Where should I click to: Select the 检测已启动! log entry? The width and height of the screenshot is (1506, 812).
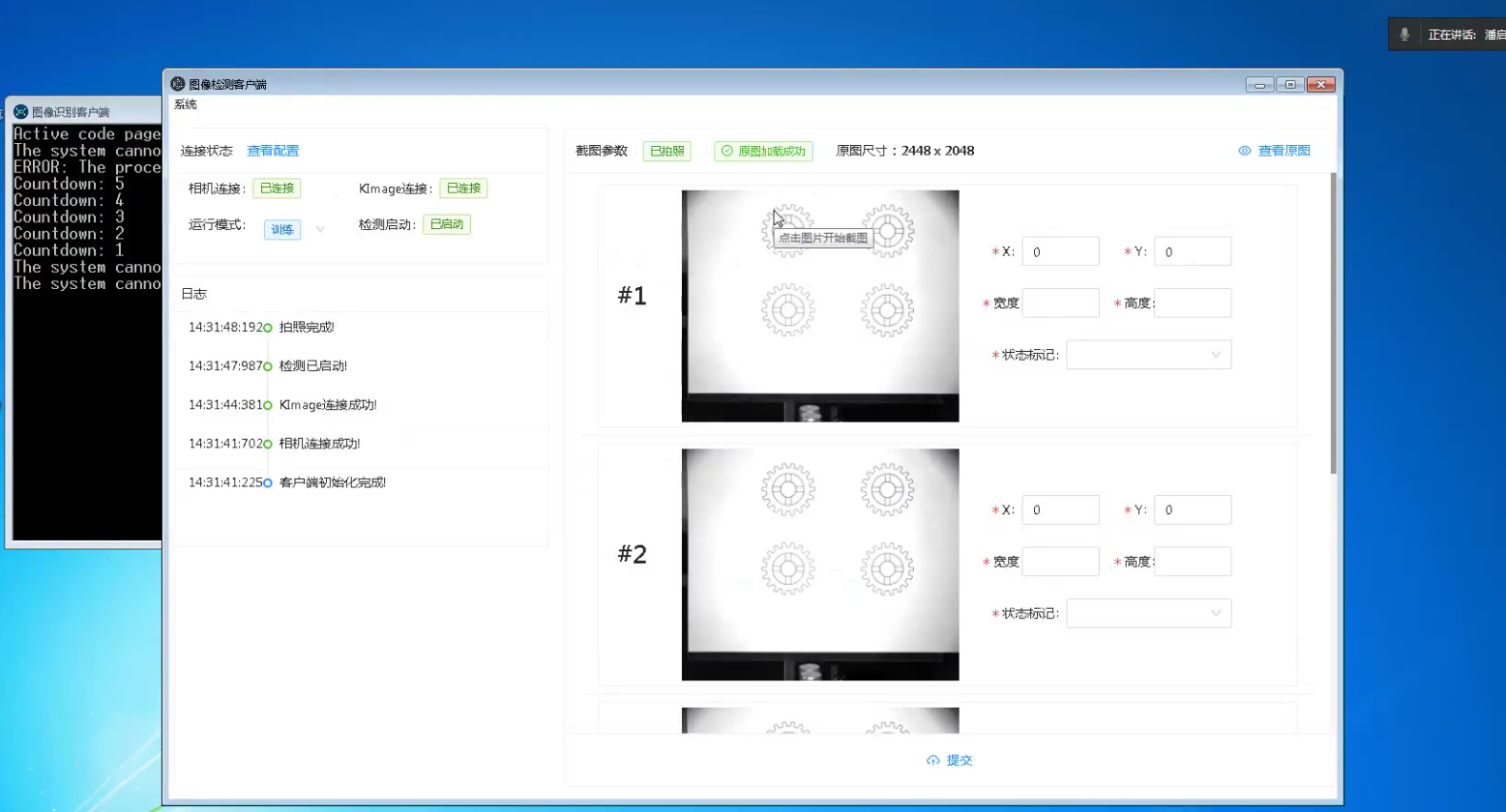(x=312, y=366)
